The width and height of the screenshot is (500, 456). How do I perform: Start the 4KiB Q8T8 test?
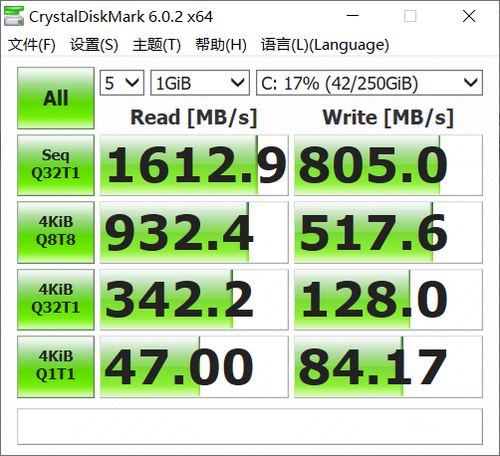click(56, 232)
